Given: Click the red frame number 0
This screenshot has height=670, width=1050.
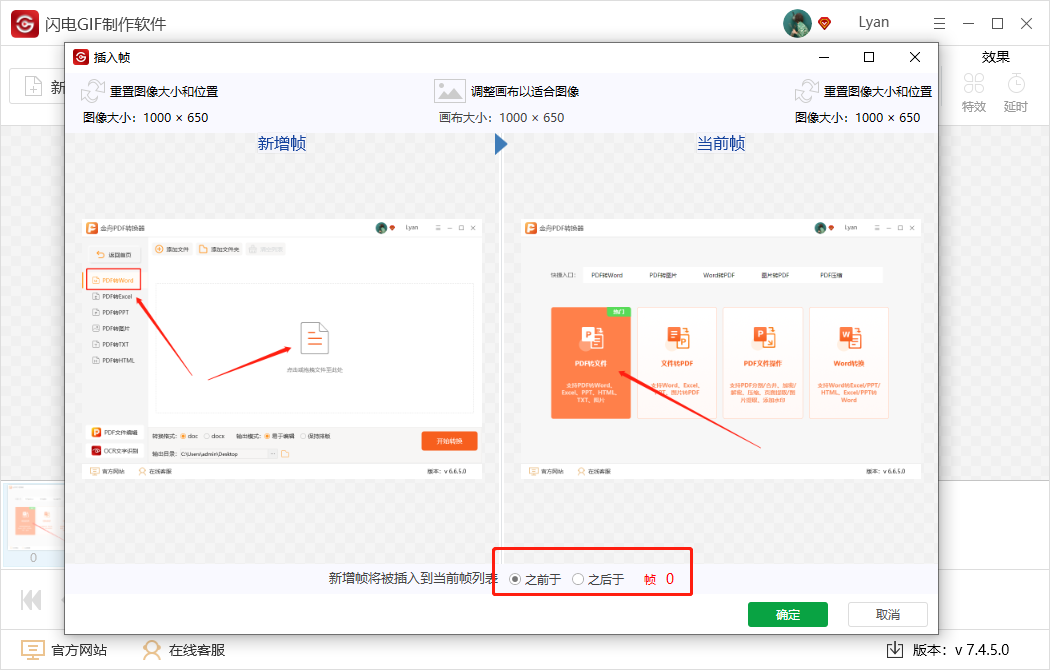Looking at the screenshot, I should 670,579.
